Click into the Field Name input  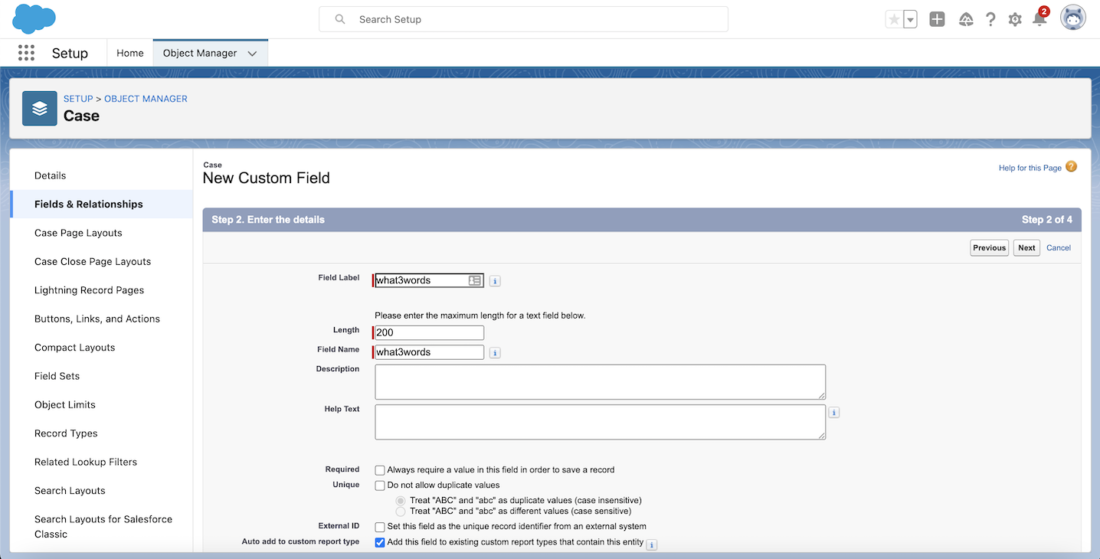pyautogui.click(x=429, y=352)
